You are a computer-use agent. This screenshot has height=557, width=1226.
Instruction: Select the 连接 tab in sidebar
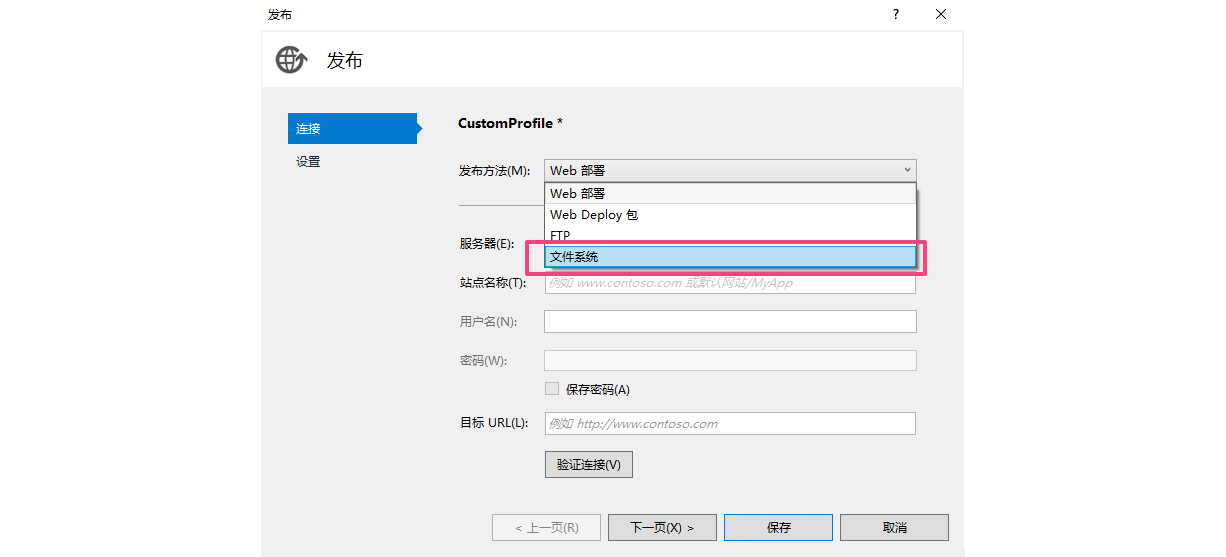coord(352,129)
